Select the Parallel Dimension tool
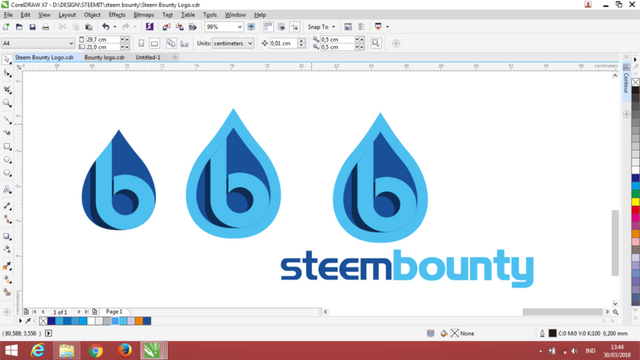Viewport: 640px width, 360px height. tap(7, 206)
